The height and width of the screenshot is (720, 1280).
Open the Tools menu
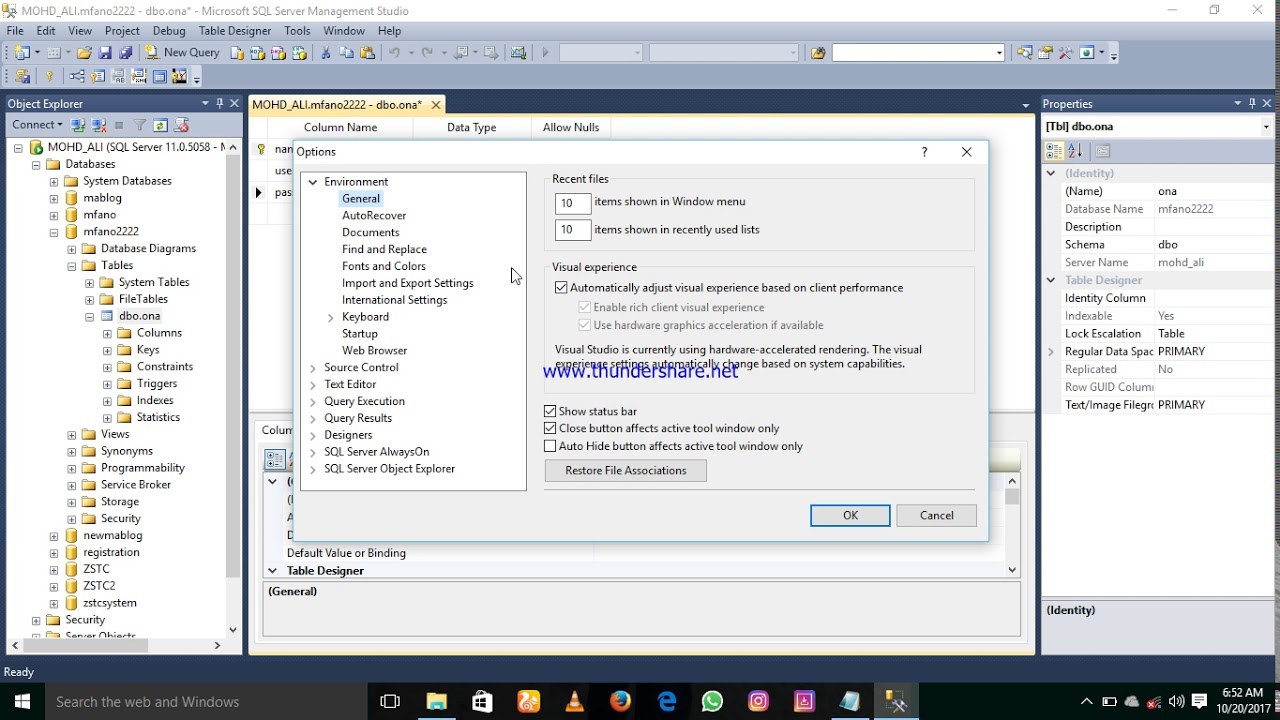pos(297,31)
